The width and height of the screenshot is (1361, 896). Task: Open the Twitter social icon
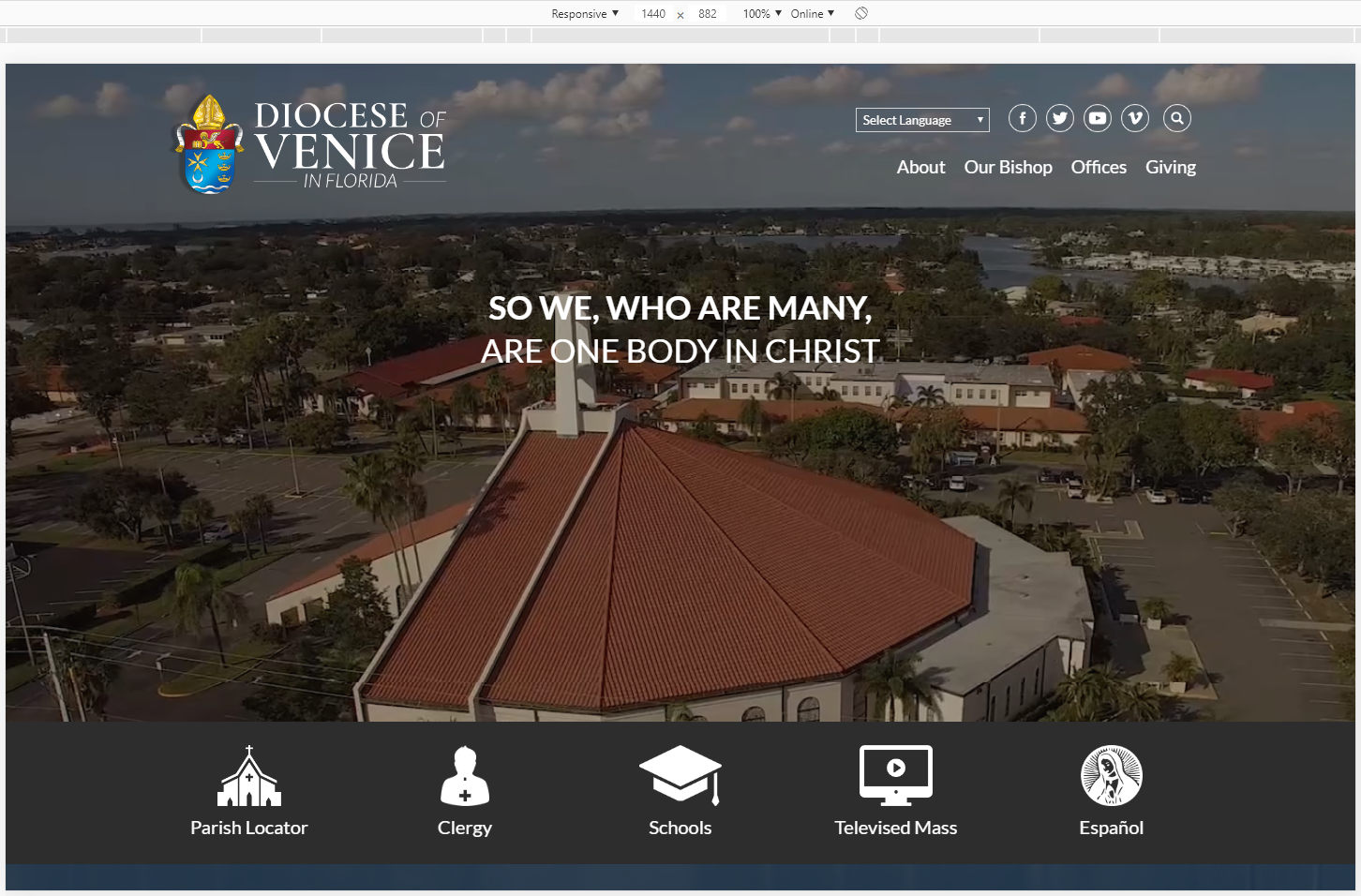pos(1060,118)
